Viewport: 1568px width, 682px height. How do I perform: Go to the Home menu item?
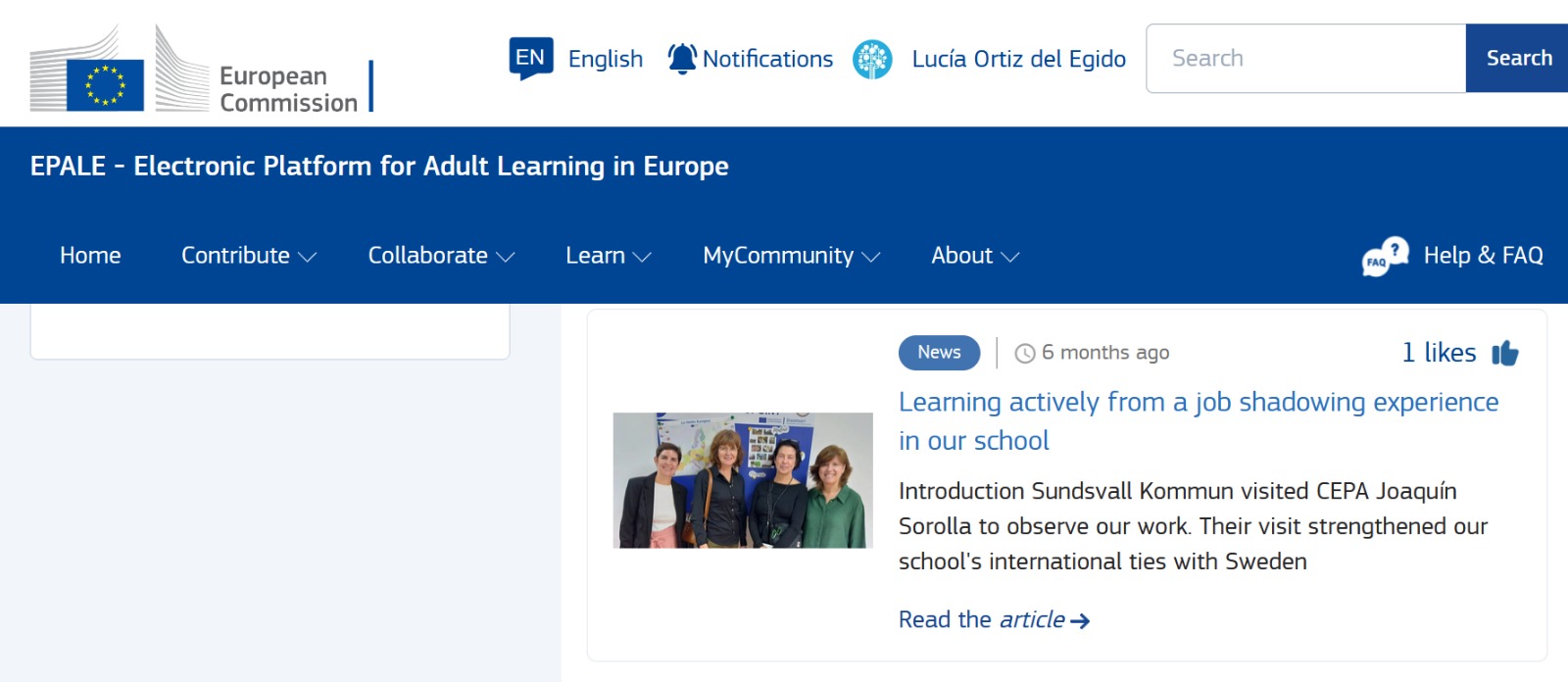click(90, 256)
